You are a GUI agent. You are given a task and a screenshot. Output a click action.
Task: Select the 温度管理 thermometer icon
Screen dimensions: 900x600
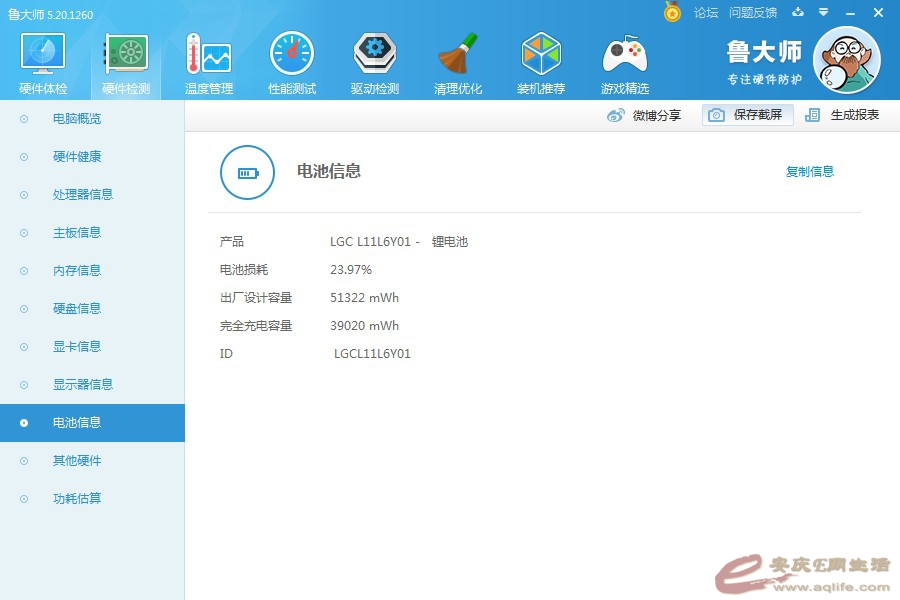click(208, 55)
